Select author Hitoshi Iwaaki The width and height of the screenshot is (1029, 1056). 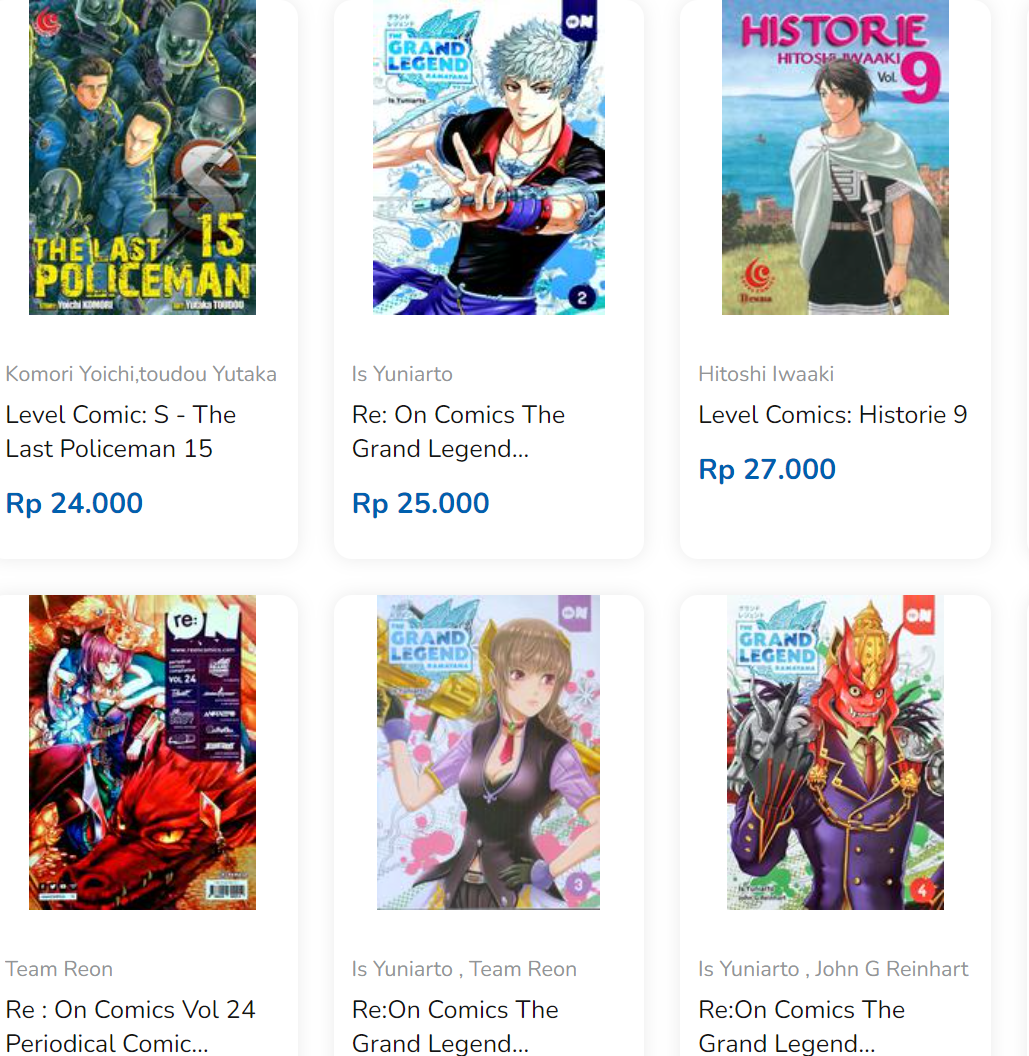click(x=766, y=374)
